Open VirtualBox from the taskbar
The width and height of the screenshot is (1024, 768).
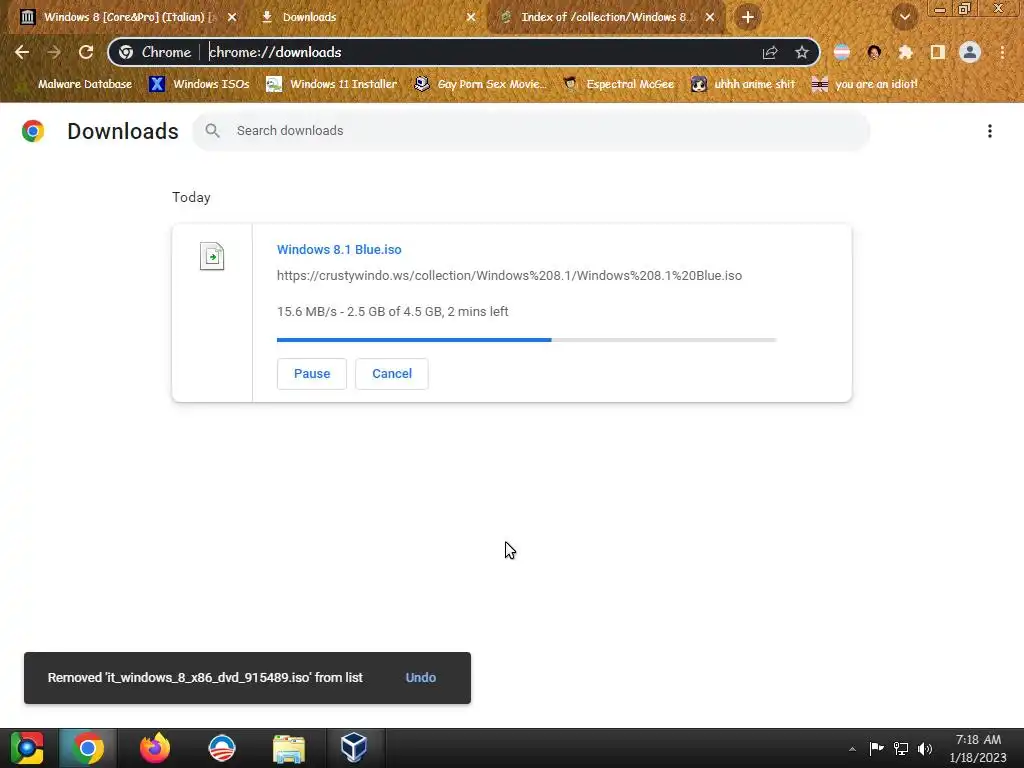(x=354, y=748)
